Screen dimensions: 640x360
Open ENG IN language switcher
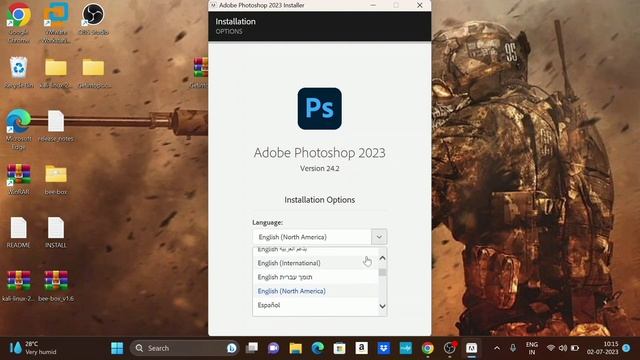(532, 348)
